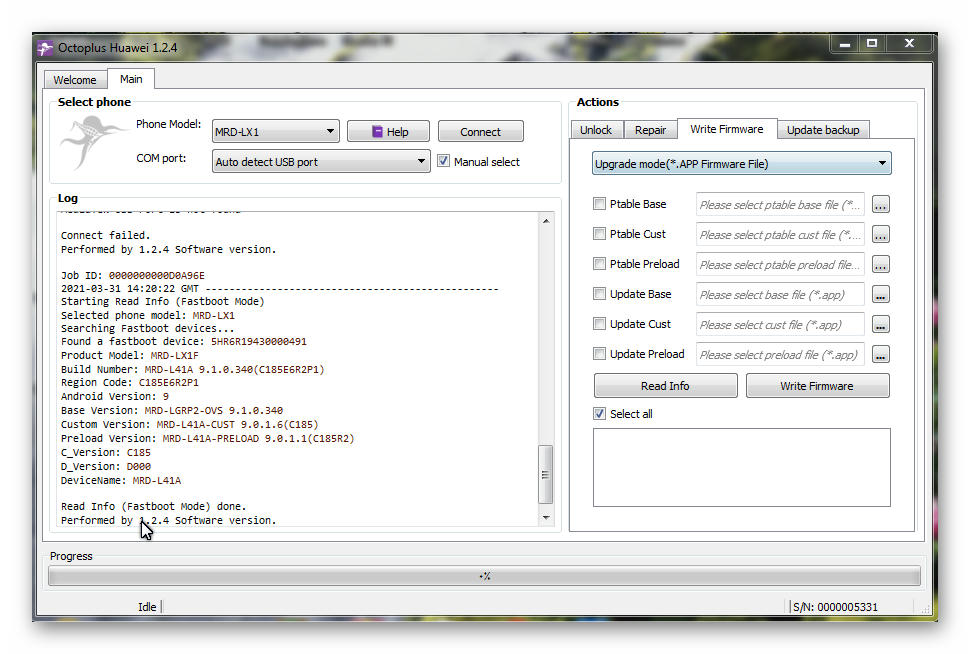Select the Write Firmware tab
This screenshot has width=970, height=654.
[727, 129]
